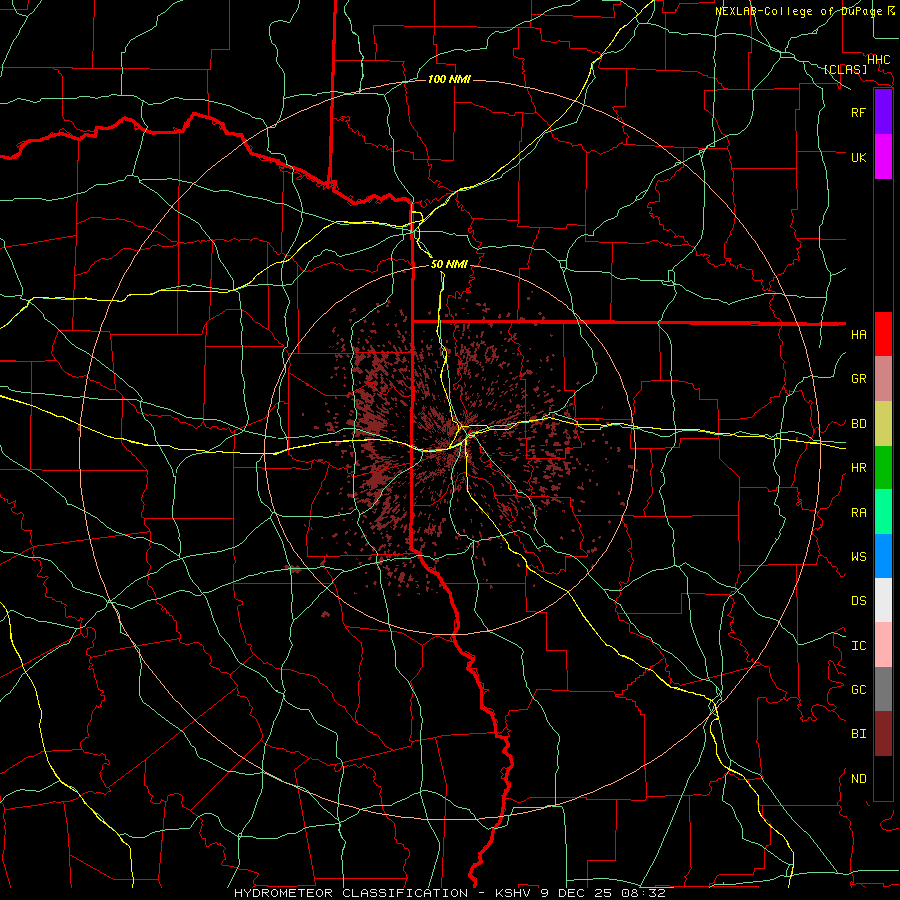Click the HHC product code text
Screen dimensions: 900x900
[878, 60]
